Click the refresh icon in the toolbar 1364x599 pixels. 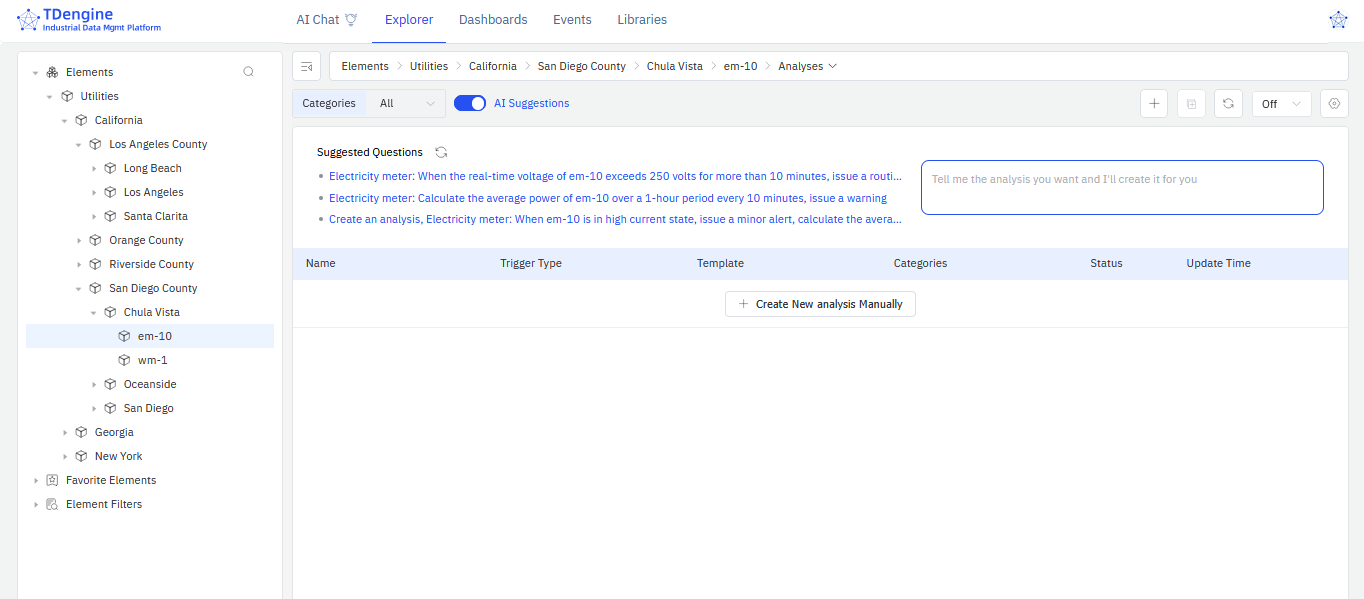pos(1228,104)
